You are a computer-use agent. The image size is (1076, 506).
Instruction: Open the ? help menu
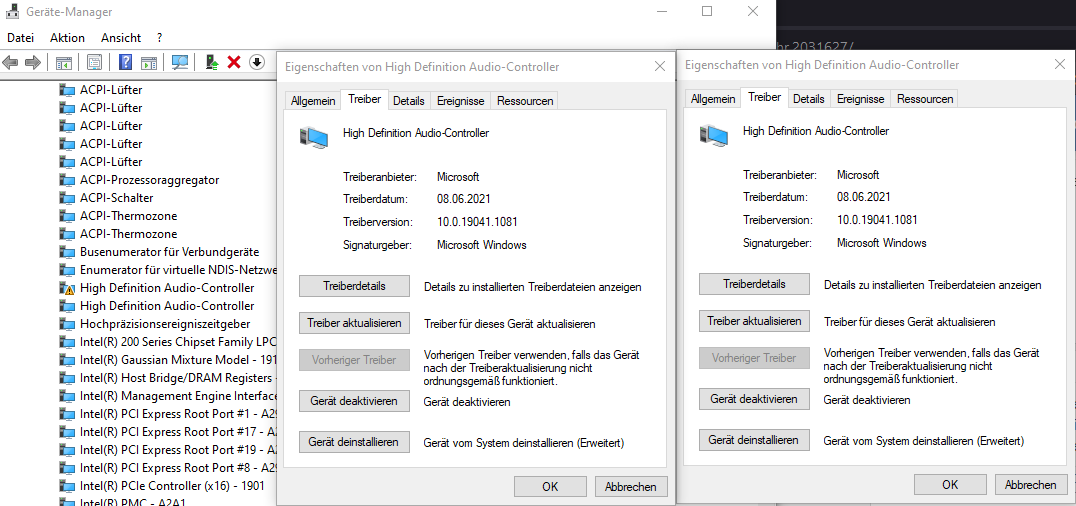coord(159,38)
